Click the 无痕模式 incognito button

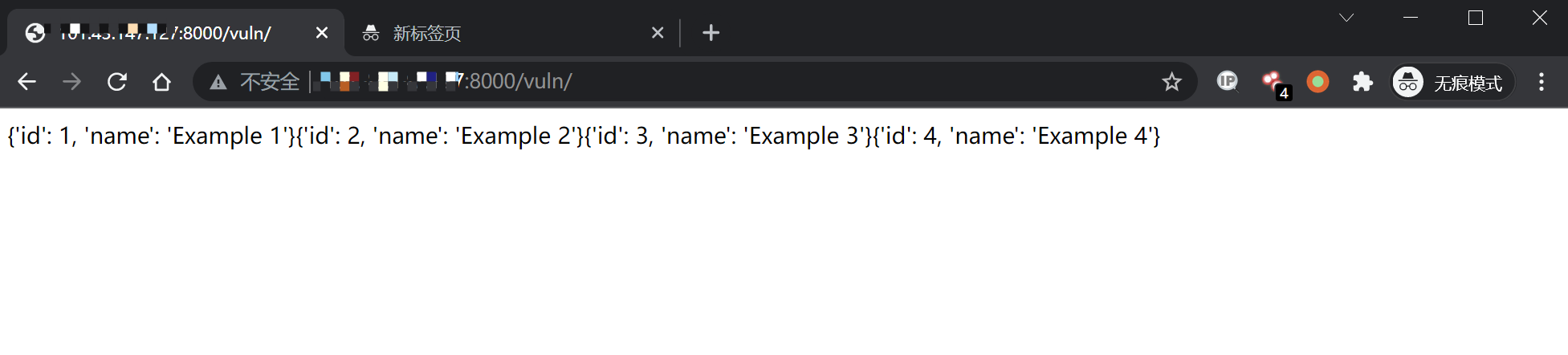(x=1452, y=82)
